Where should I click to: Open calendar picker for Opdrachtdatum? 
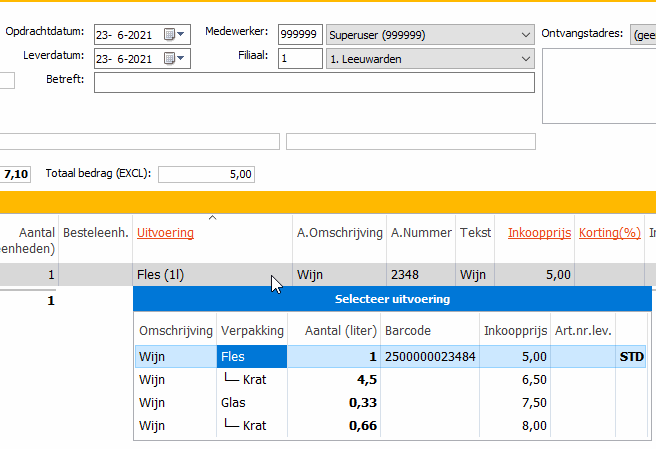pos(174,34)
